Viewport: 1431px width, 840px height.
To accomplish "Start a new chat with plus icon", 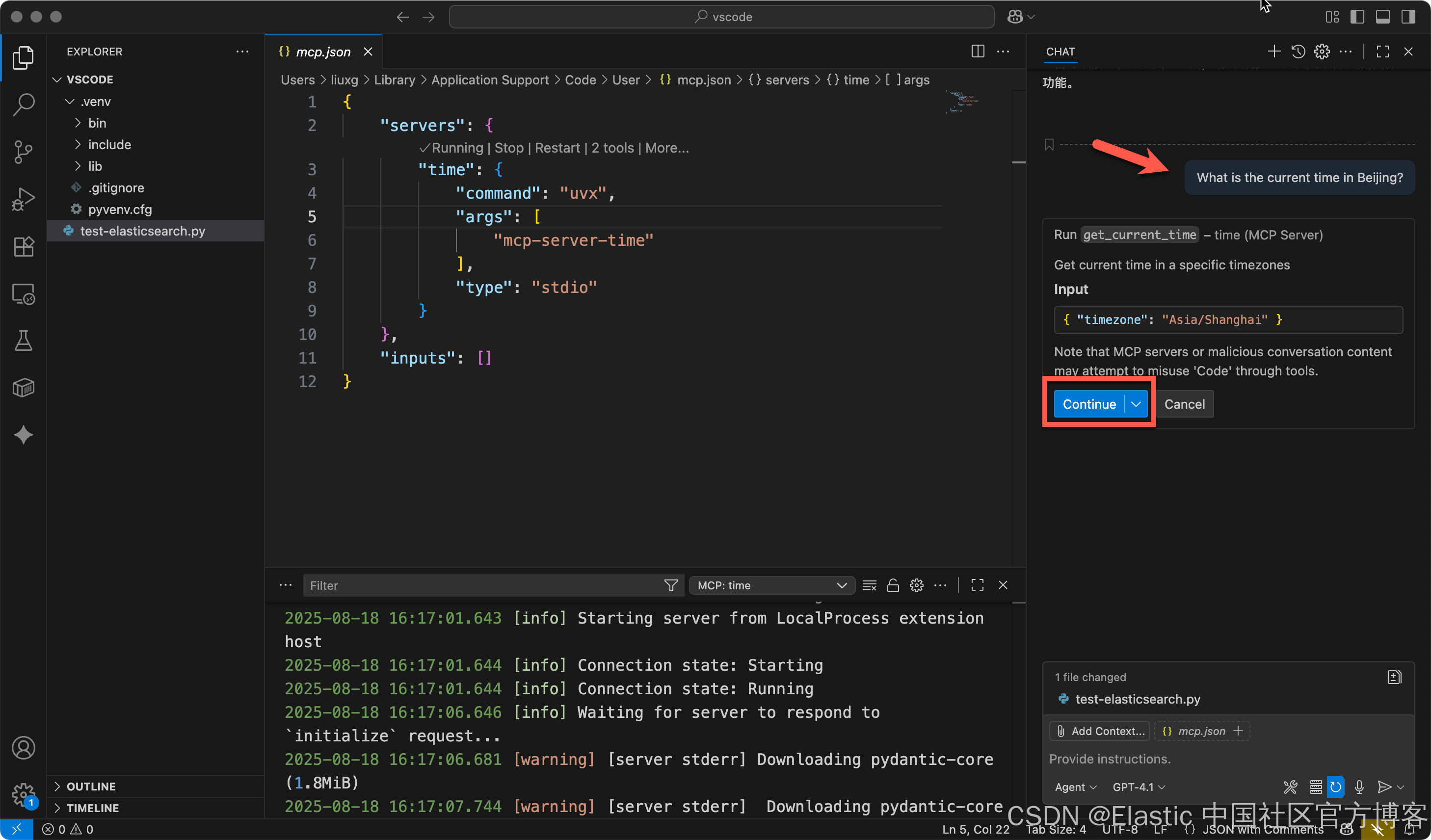I will [x=1273, y=52].
